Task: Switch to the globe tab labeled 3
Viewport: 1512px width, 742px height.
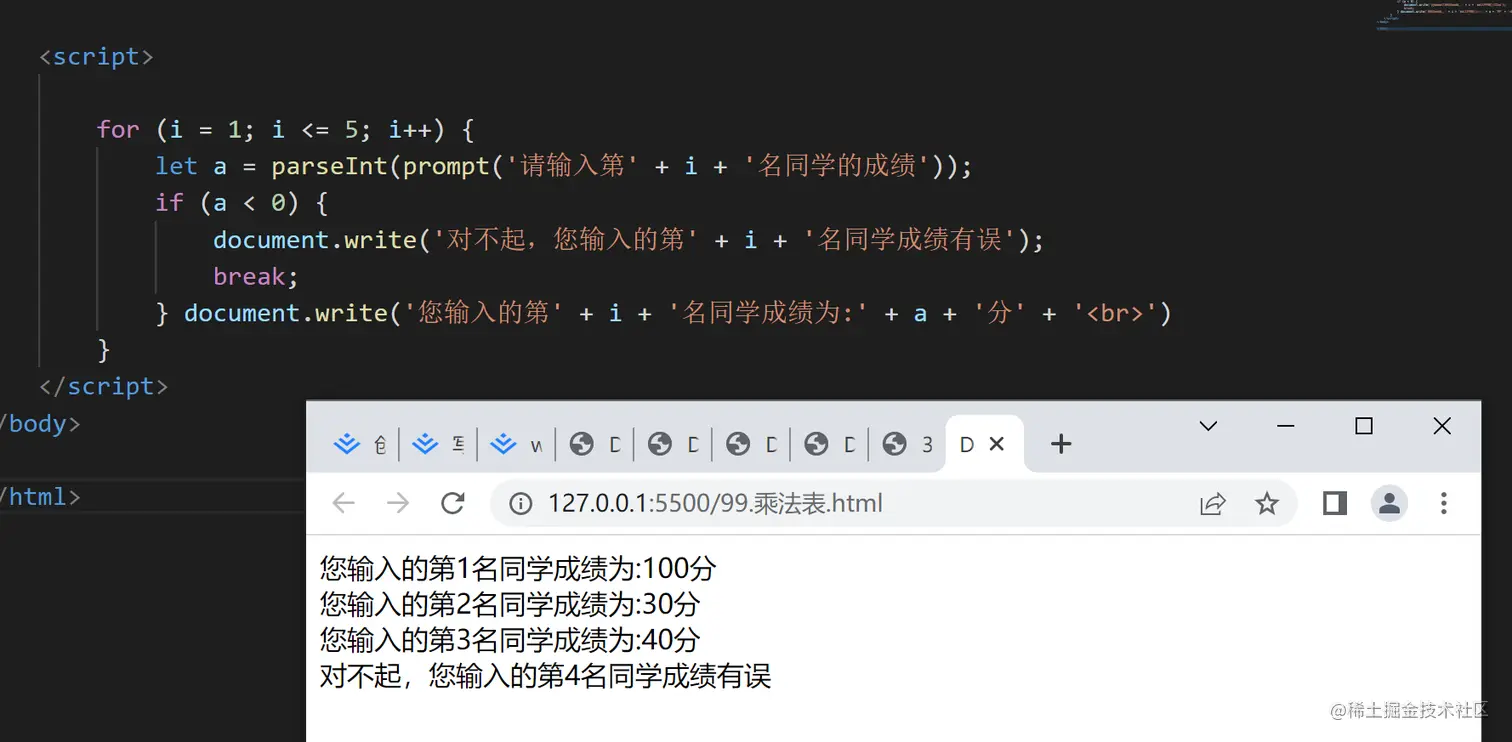Action: [x=908, y=444]
